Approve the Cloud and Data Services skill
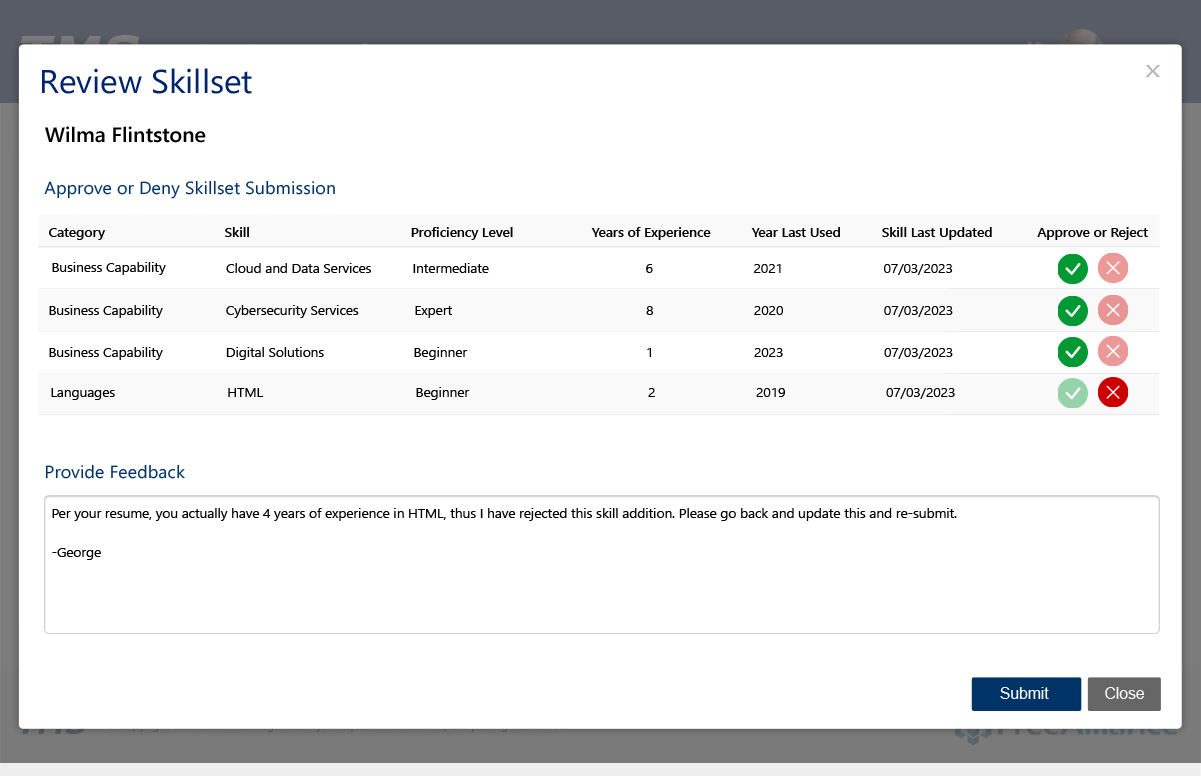Image resolution: width=1201 pixels, height=777 pixels. (x=1072, y=269)
